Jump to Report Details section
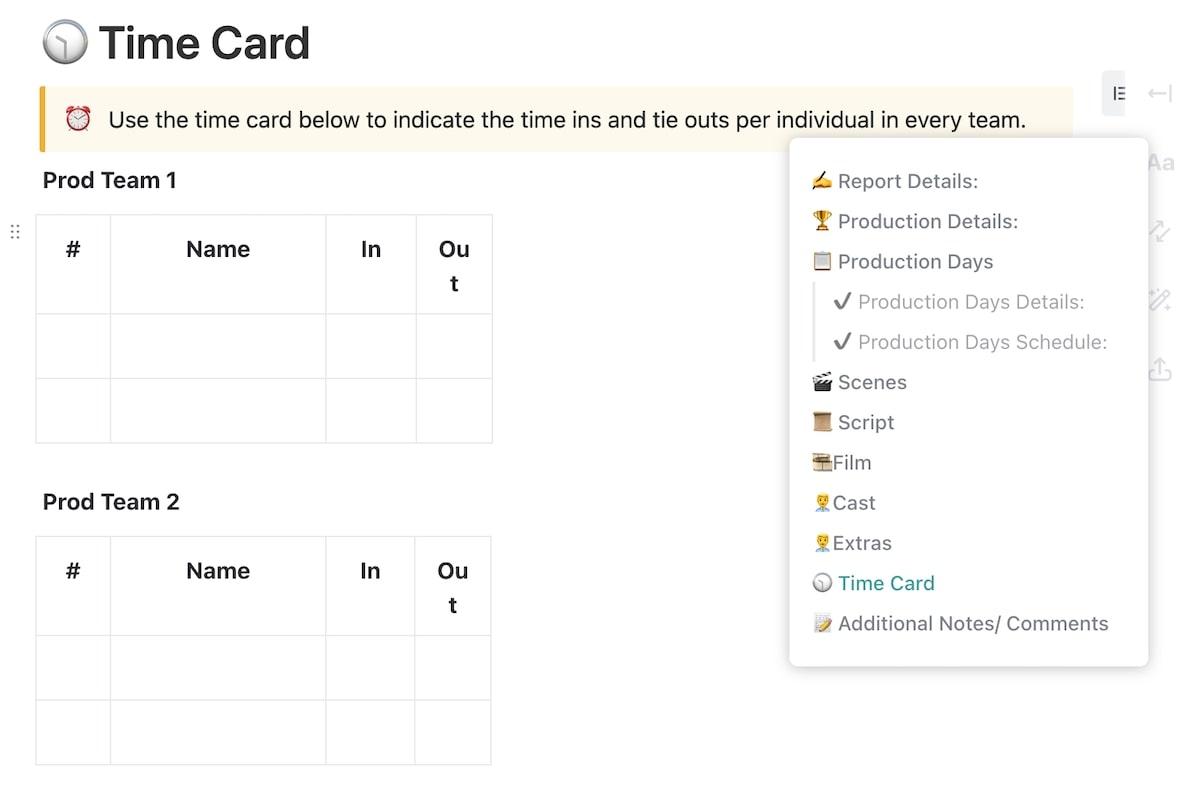 click(x=907, y=181)
